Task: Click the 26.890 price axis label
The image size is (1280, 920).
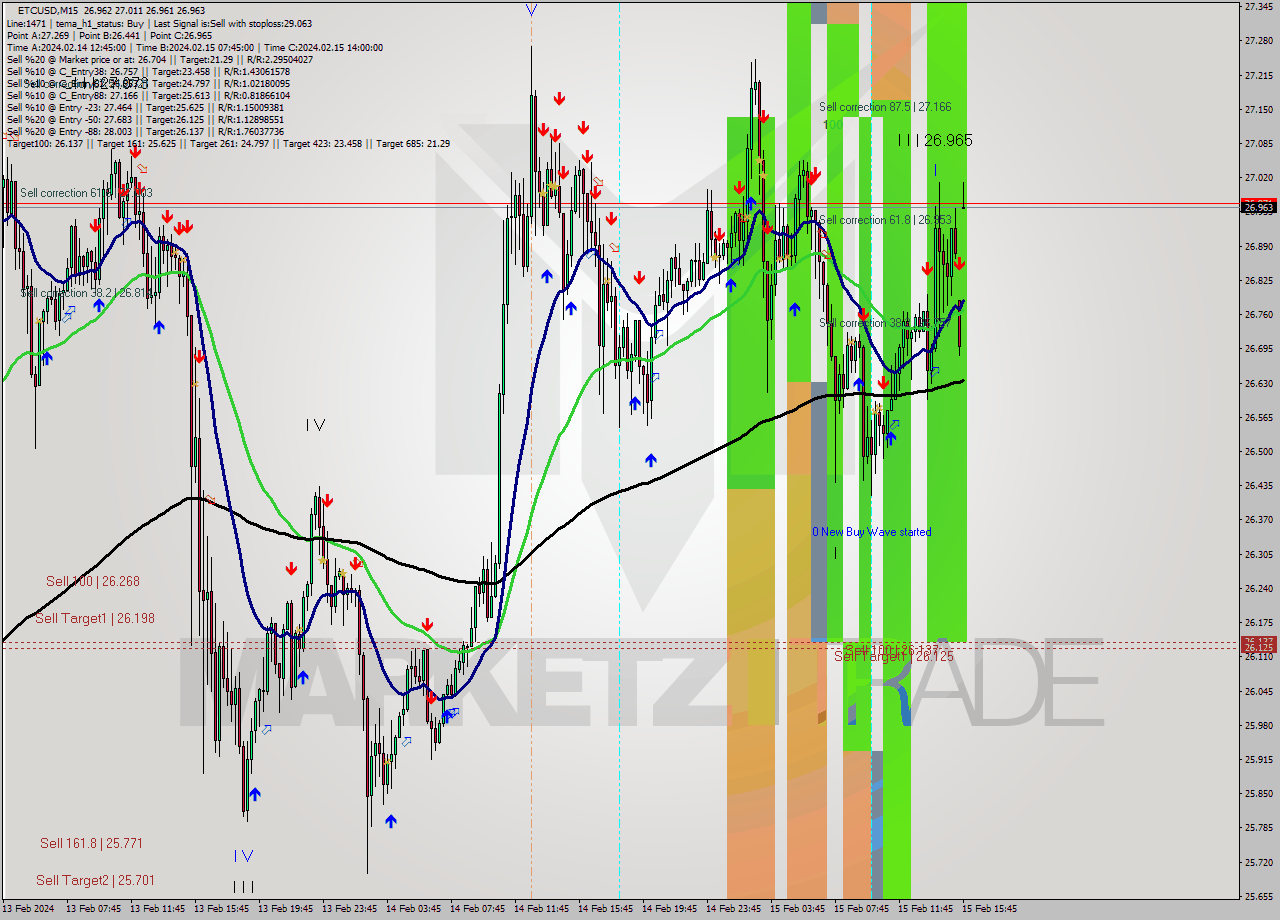Action: (x=1258, y=246)
